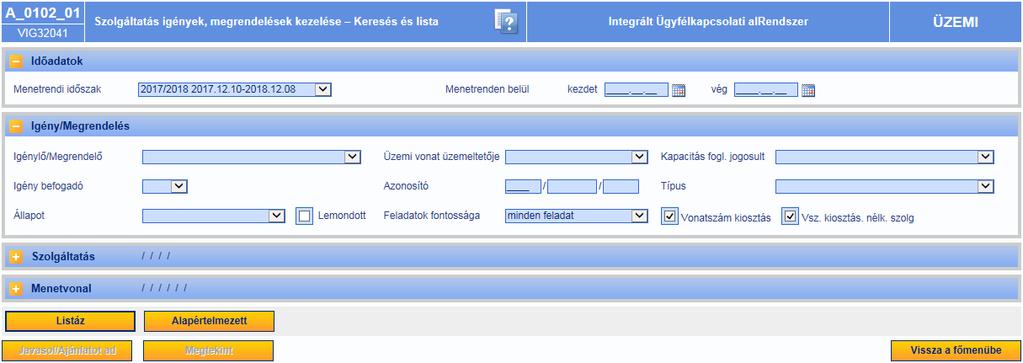
Task: Open Feladatok fontossága dropdown
Action: click(x=576, y=215)
